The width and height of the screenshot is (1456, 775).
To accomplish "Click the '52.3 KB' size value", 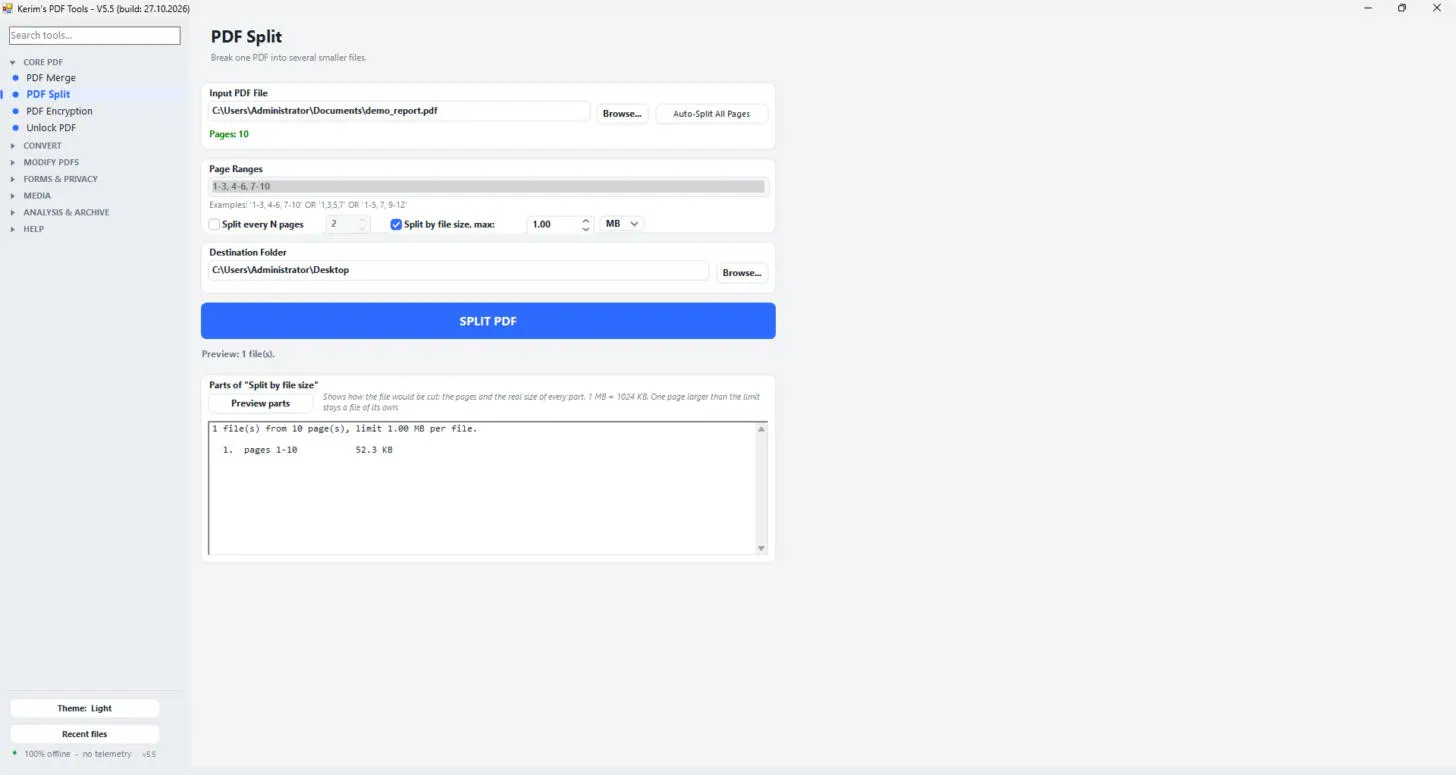I will (x=374, y=450).
